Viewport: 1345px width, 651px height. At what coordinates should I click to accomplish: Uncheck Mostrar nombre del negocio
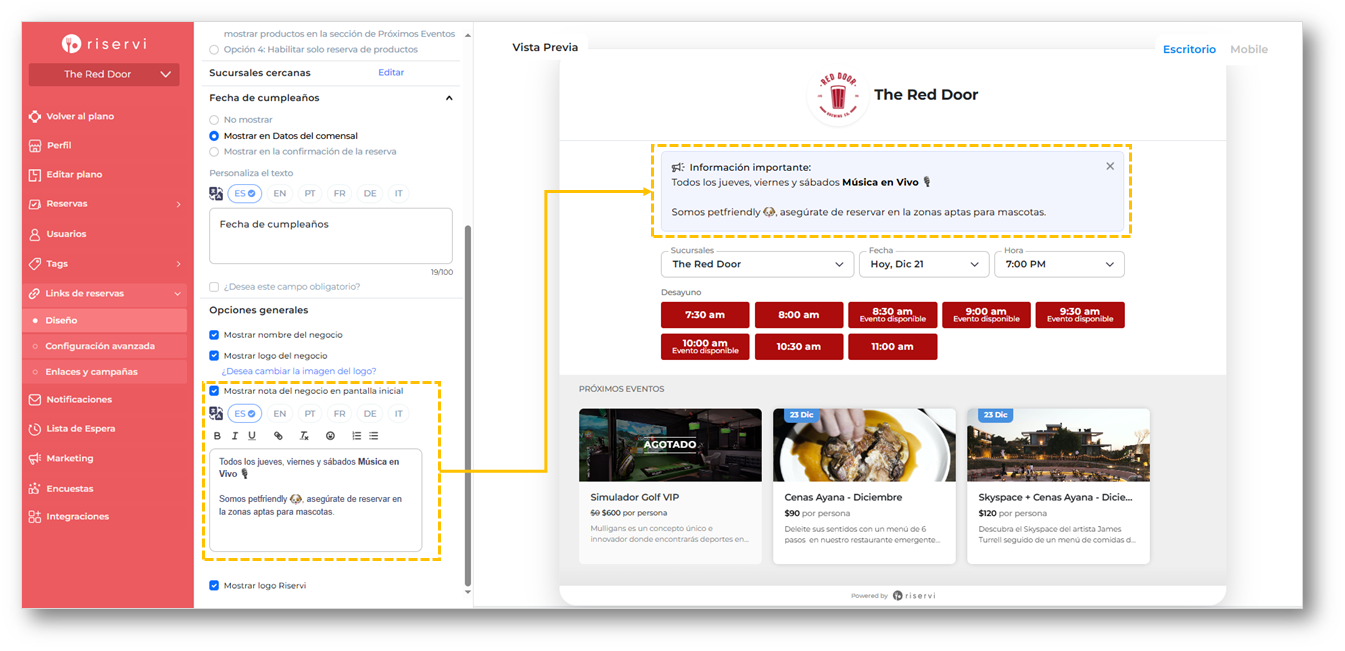(x=214, y=335)
